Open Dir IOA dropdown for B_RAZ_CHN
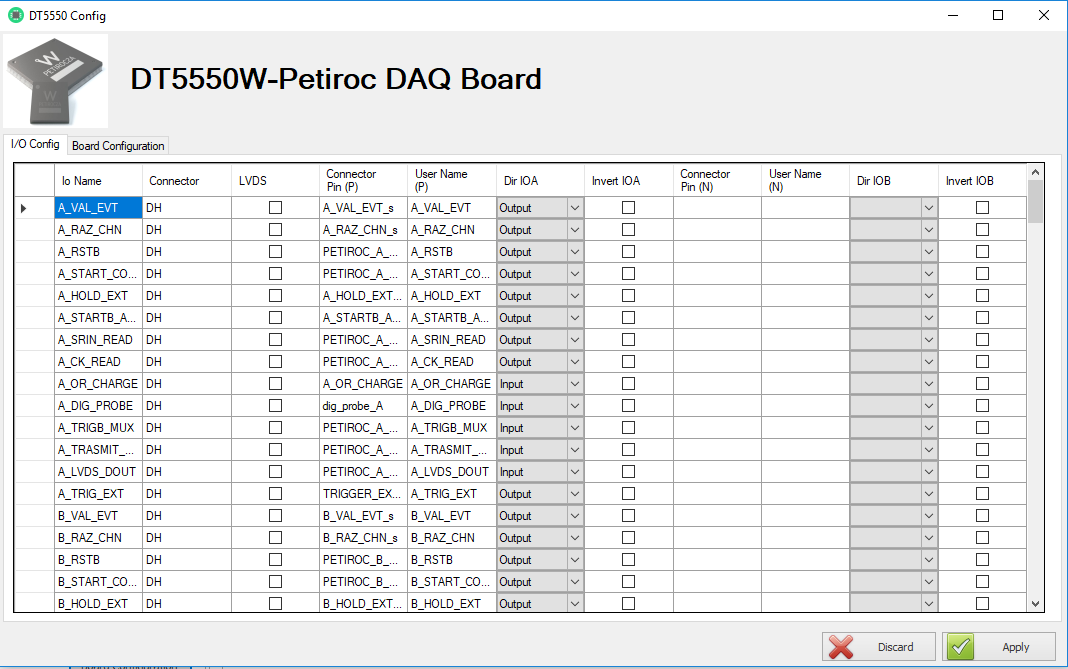Image resolution: width=1068 pixels, height=669 pixels. point(575,538)
